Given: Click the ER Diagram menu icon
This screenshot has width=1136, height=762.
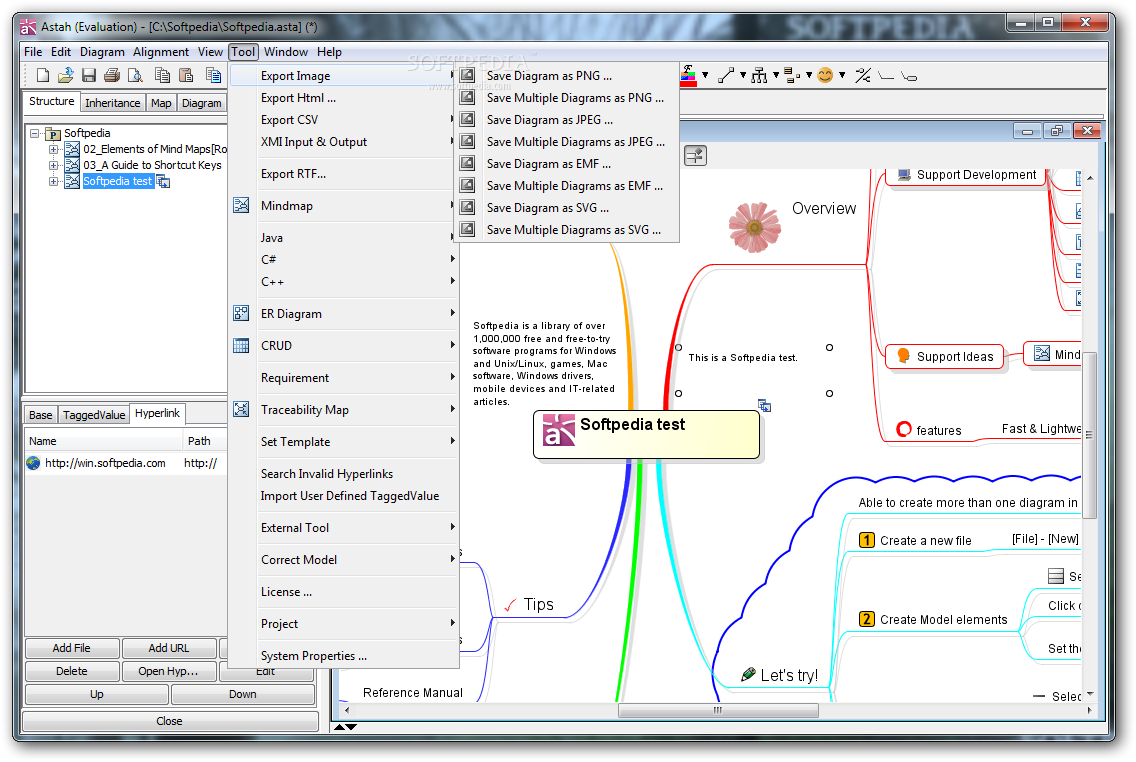Looking at the screenshot, I should pos(241,313).
